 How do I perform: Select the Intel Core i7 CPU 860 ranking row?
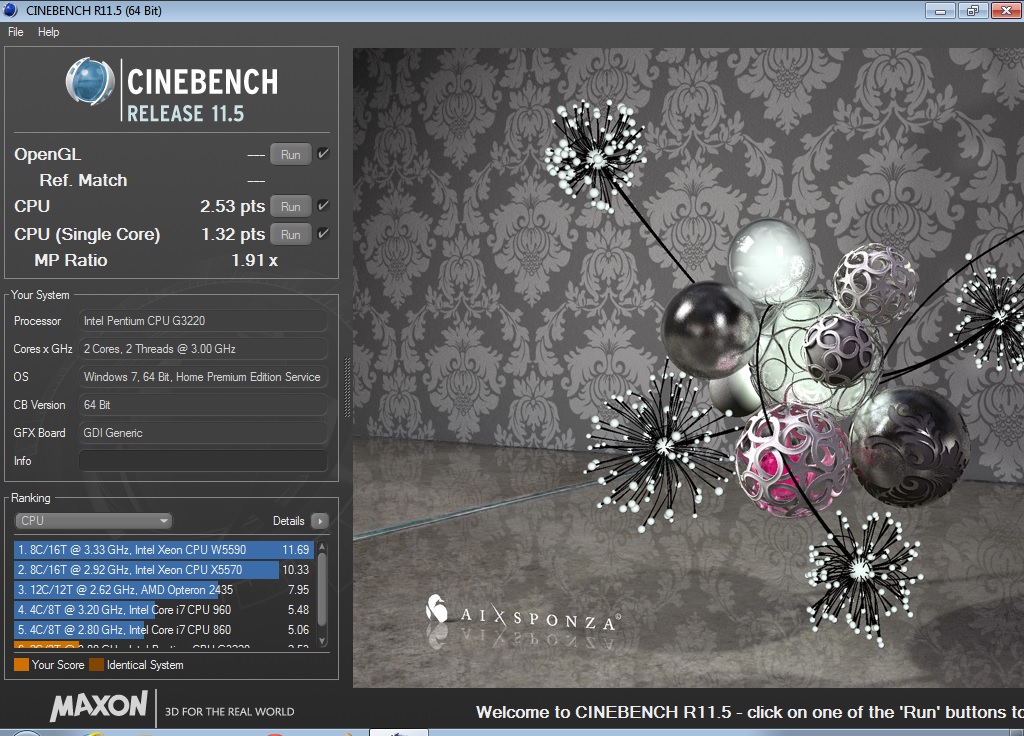tap(163, 630)
